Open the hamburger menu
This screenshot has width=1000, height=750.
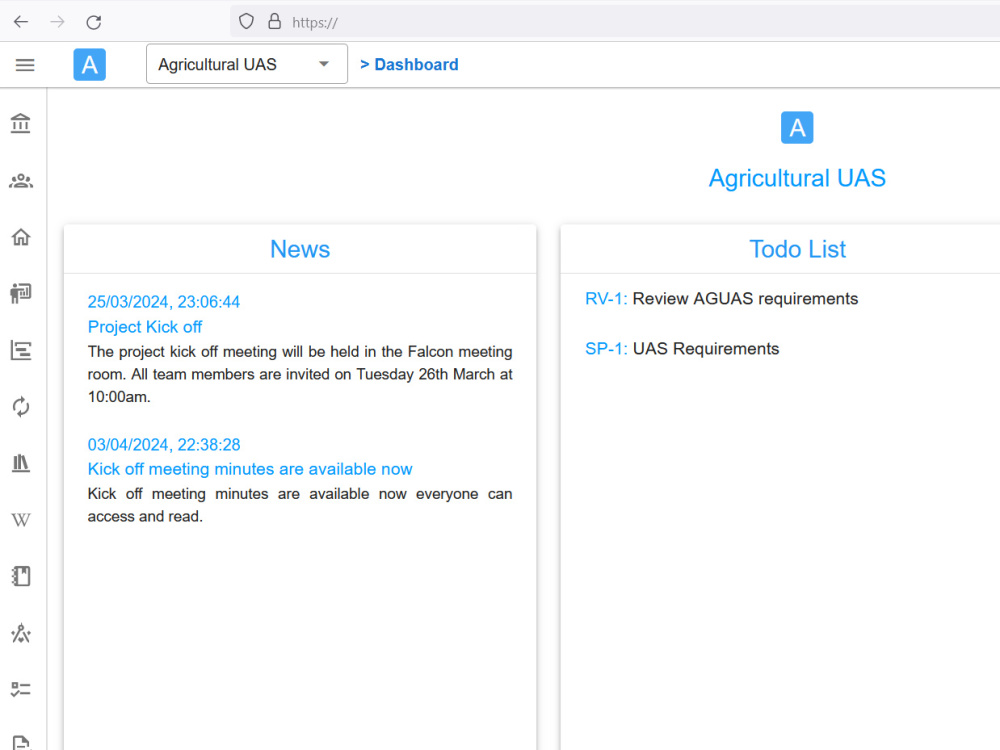[25, 65]
